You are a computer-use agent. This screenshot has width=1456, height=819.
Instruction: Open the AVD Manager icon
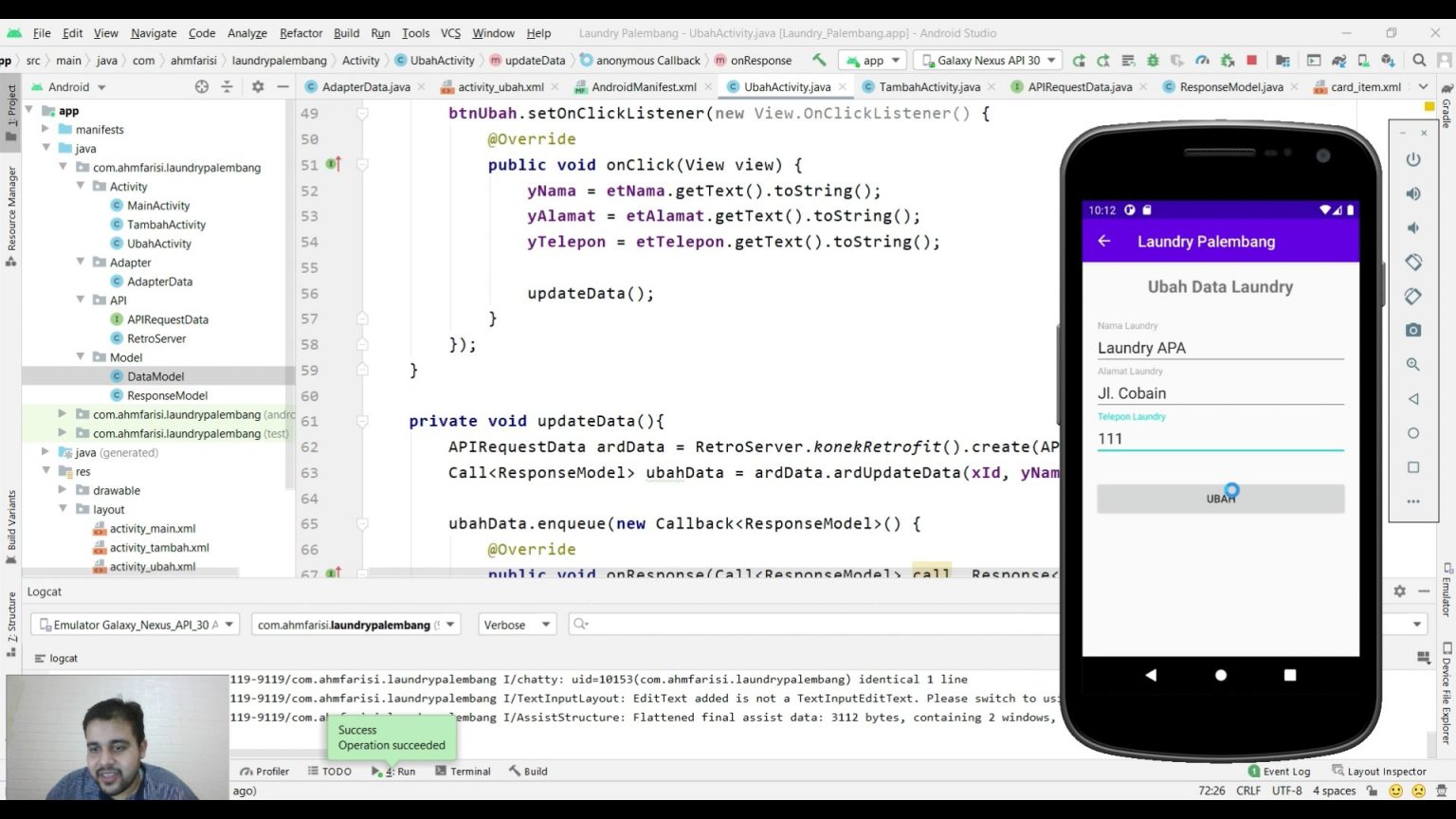(1363, 60)
